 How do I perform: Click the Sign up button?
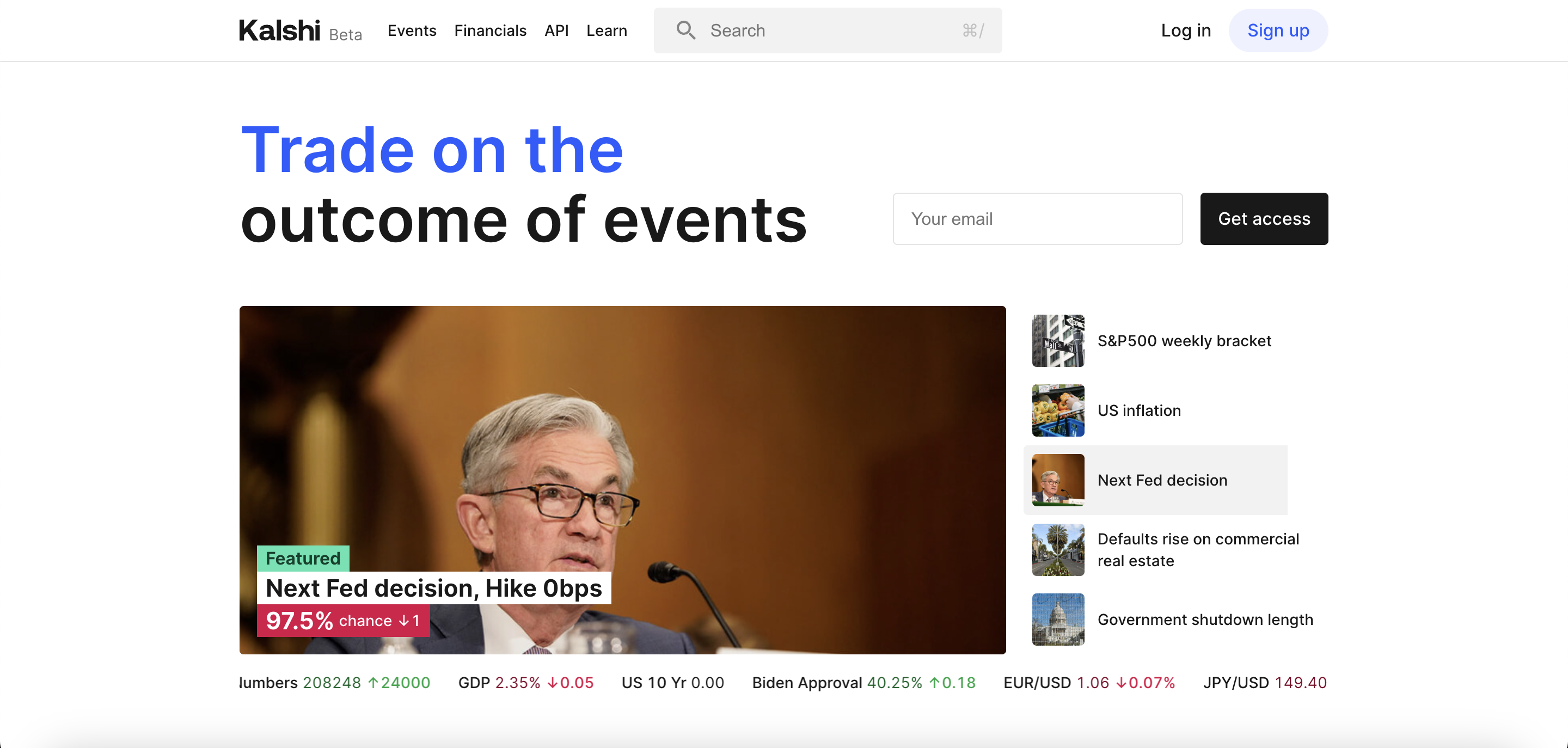tap(1278, 30)
